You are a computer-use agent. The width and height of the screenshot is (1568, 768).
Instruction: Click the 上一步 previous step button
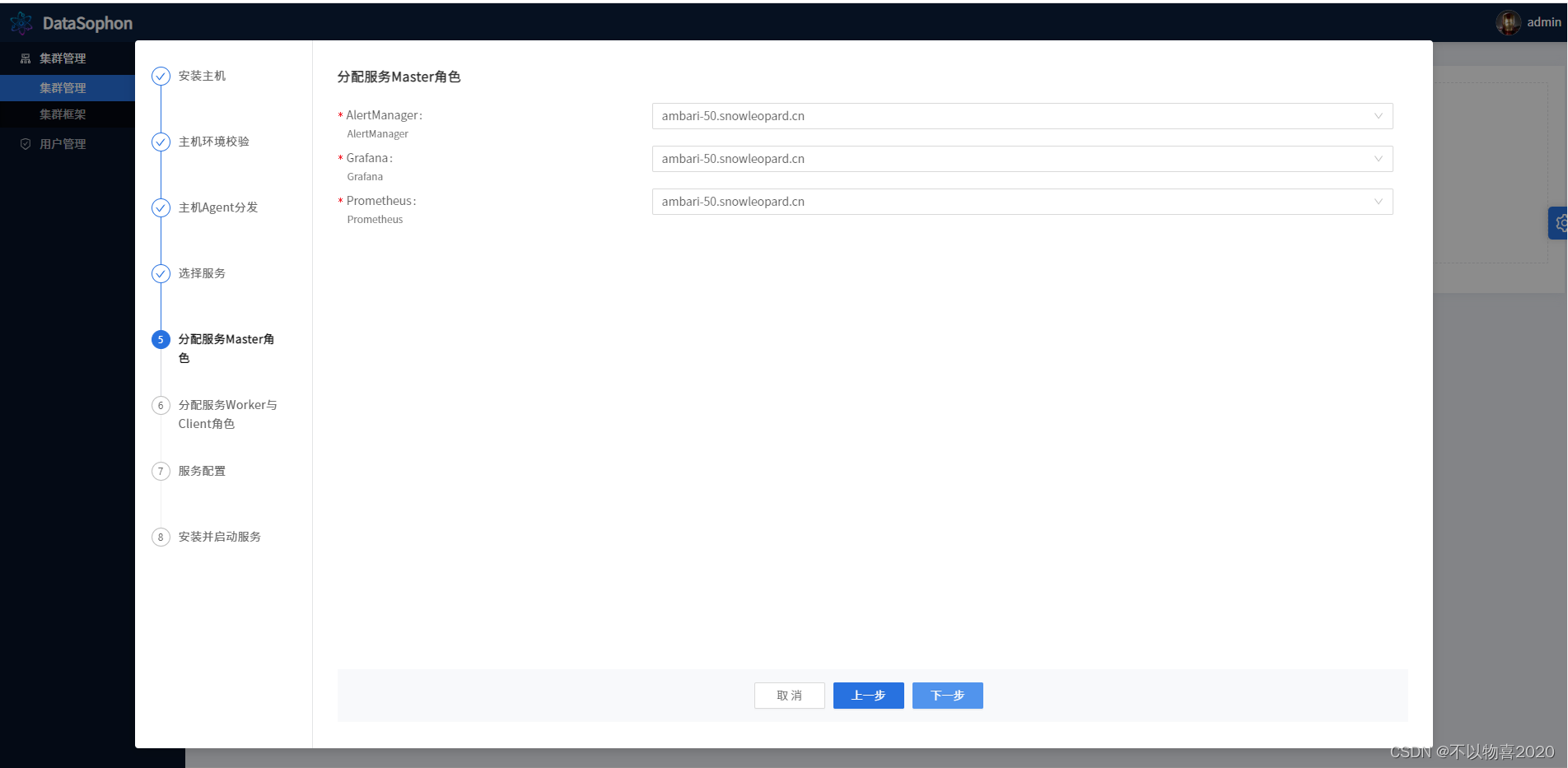tap(868, 696)
